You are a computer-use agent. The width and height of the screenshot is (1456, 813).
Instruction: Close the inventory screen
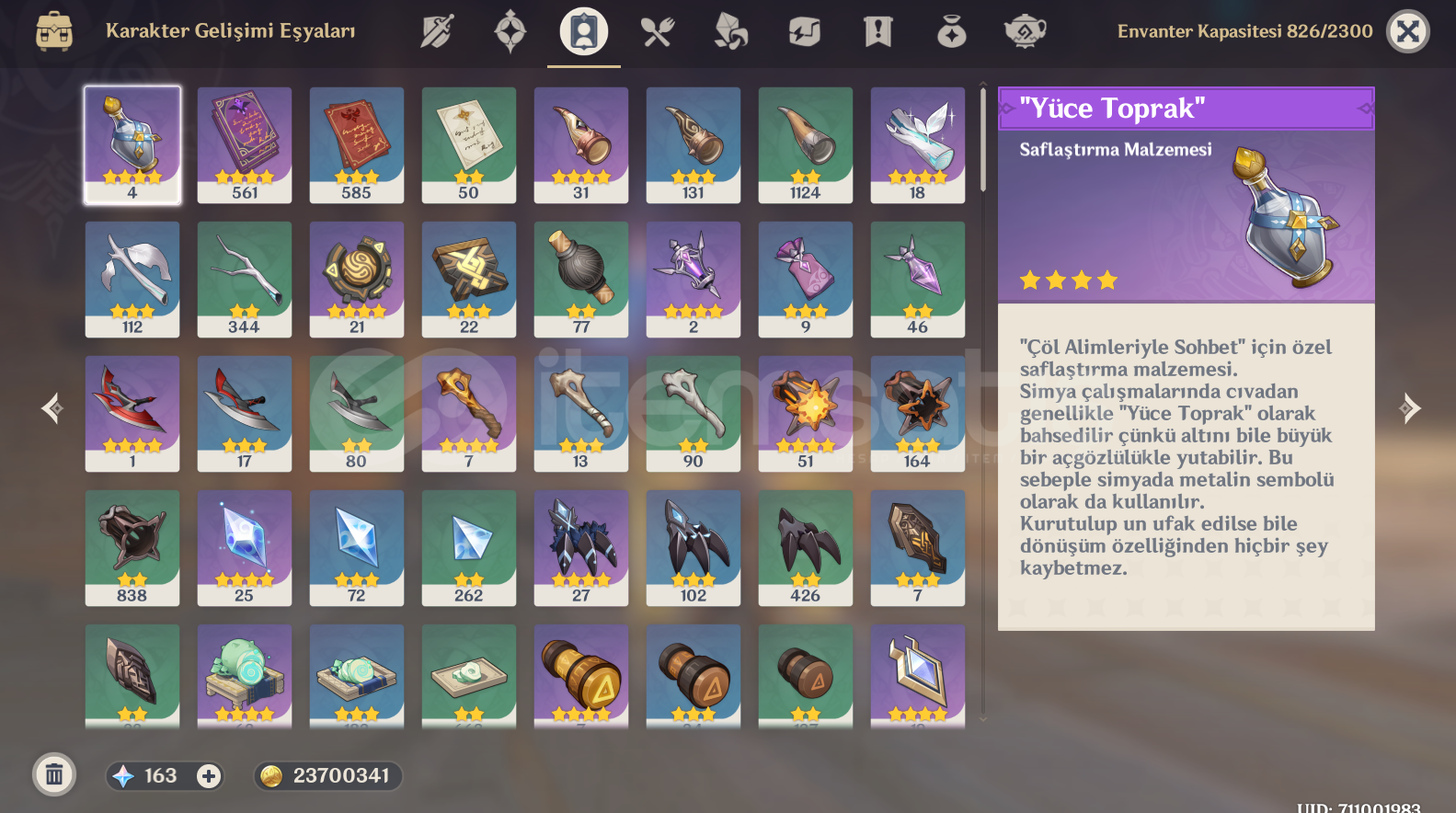(1408, 31)
